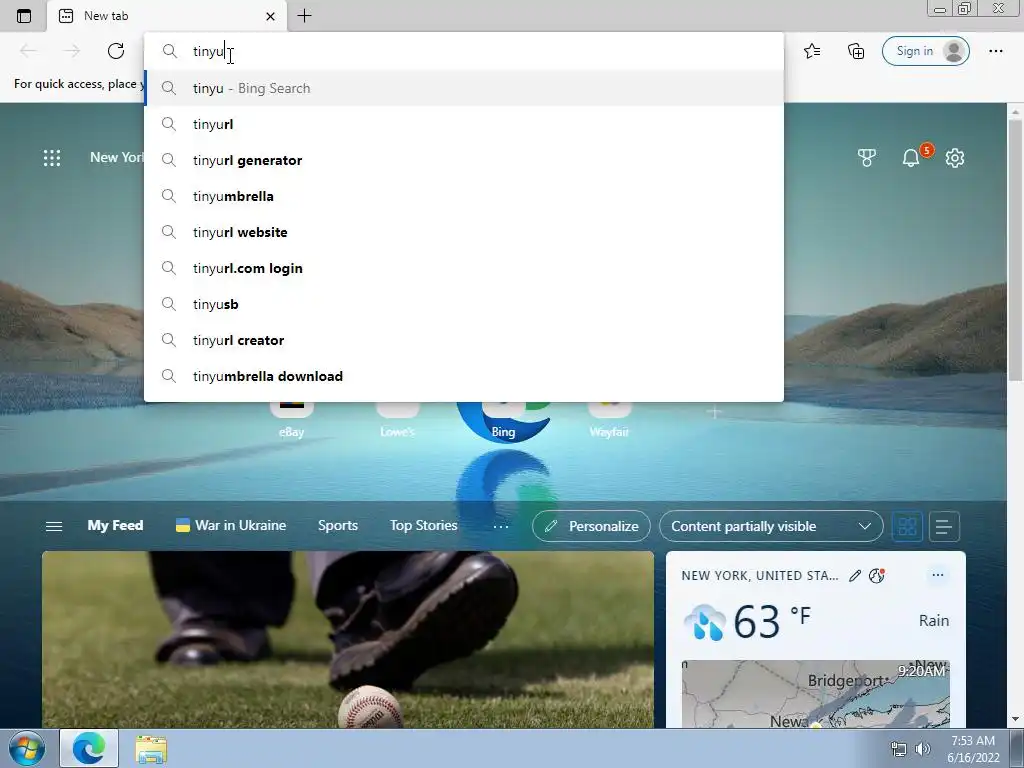Open the notifications bell icon

911,157
